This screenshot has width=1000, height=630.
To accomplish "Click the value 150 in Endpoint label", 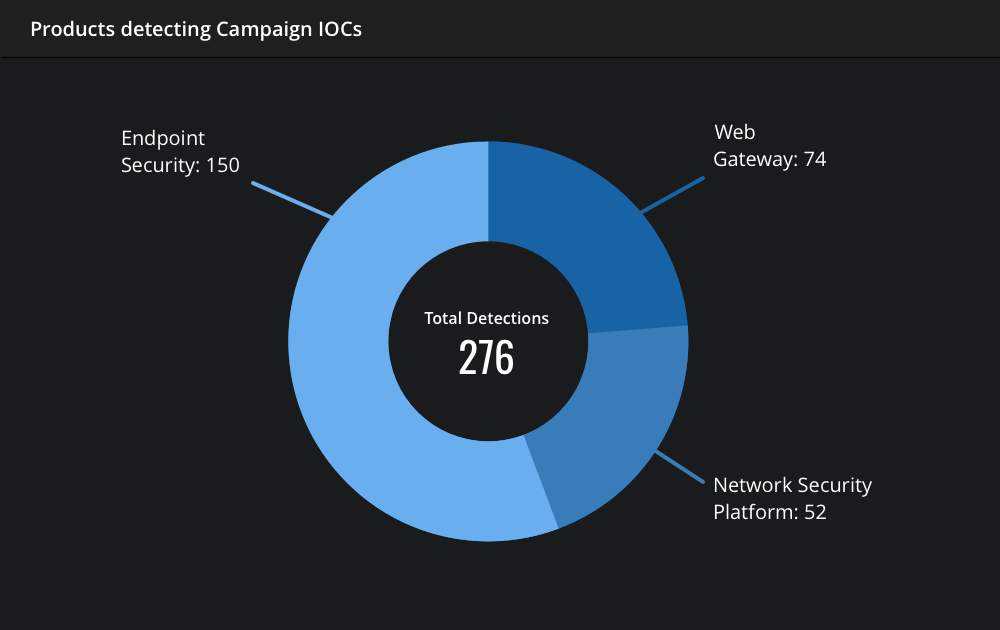I will (x=223, y=165).
